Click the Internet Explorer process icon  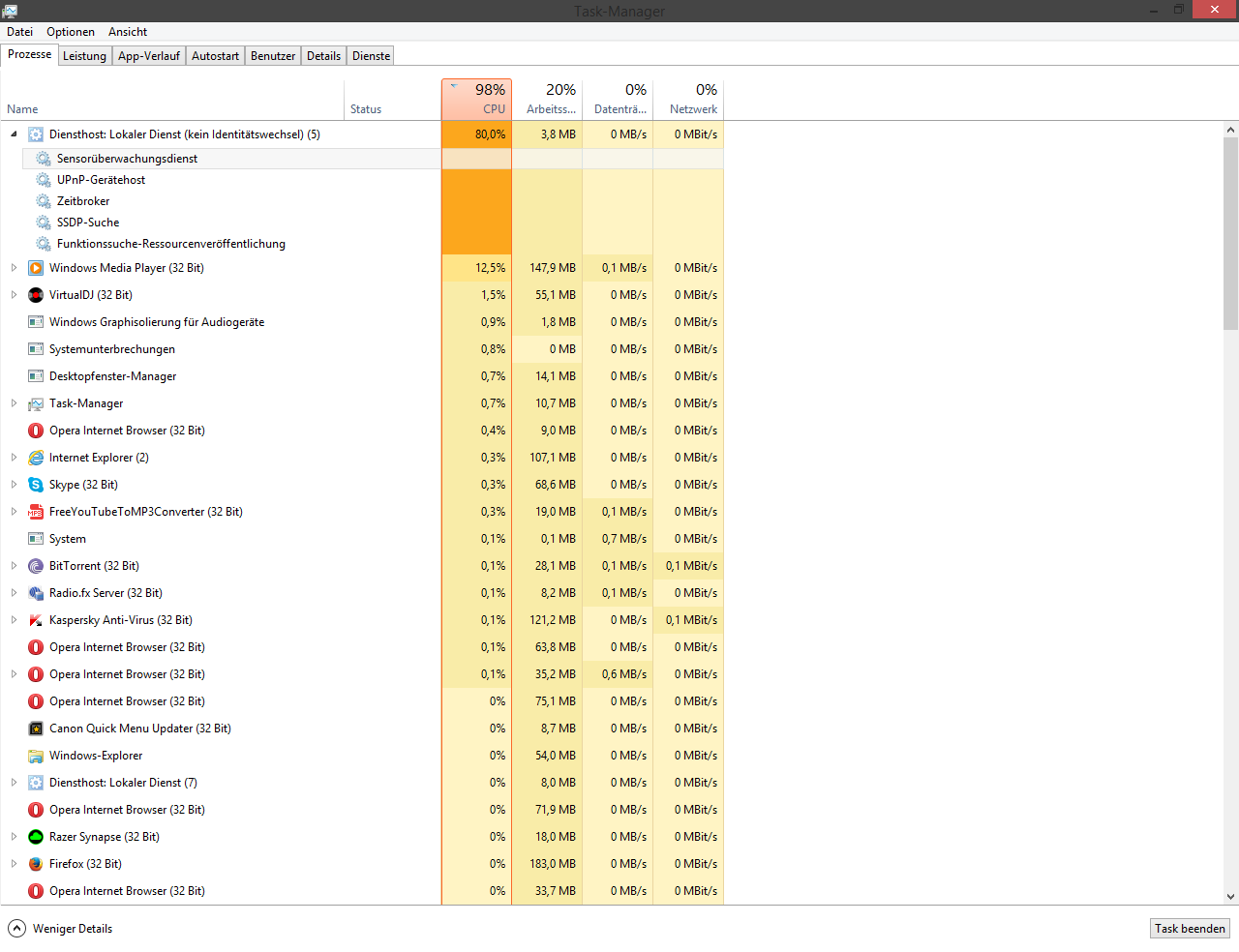pyautogui.click(x=36, y=458)
